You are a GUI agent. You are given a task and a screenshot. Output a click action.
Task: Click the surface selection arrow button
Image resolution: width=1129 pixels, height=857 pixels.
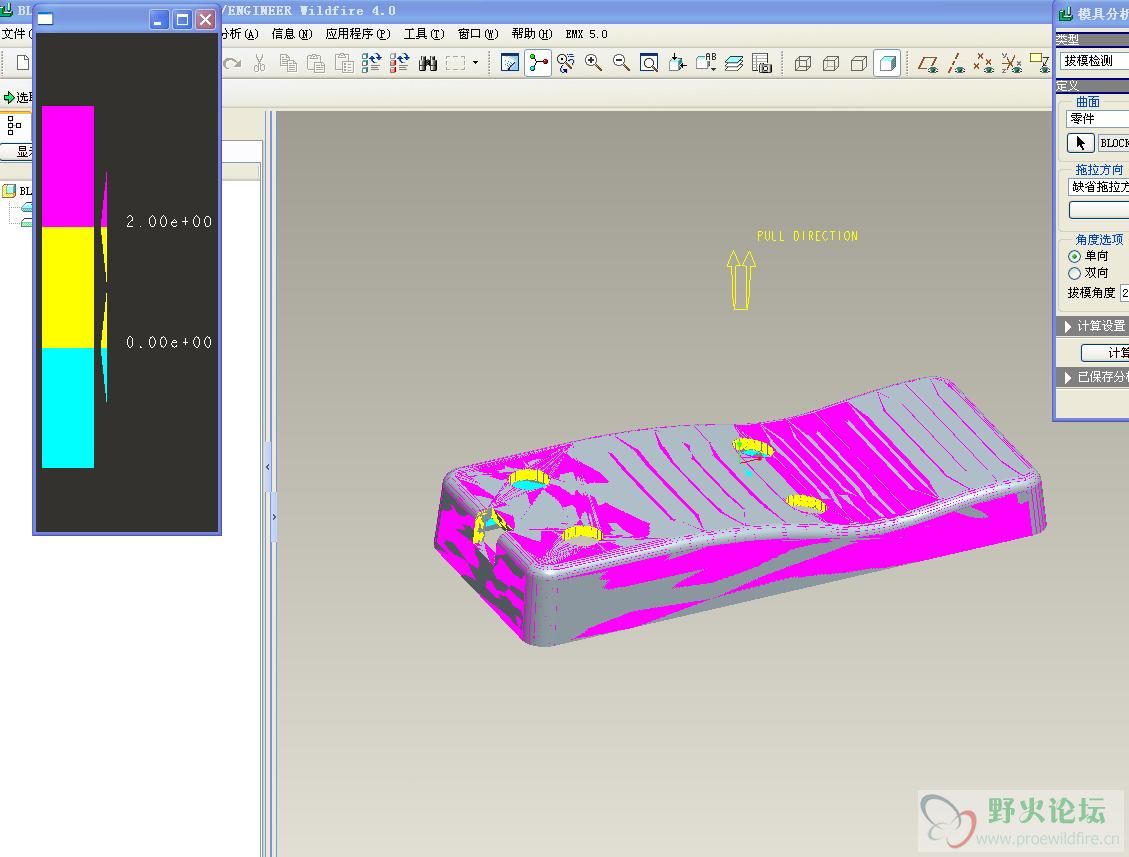pos(1081,143)
